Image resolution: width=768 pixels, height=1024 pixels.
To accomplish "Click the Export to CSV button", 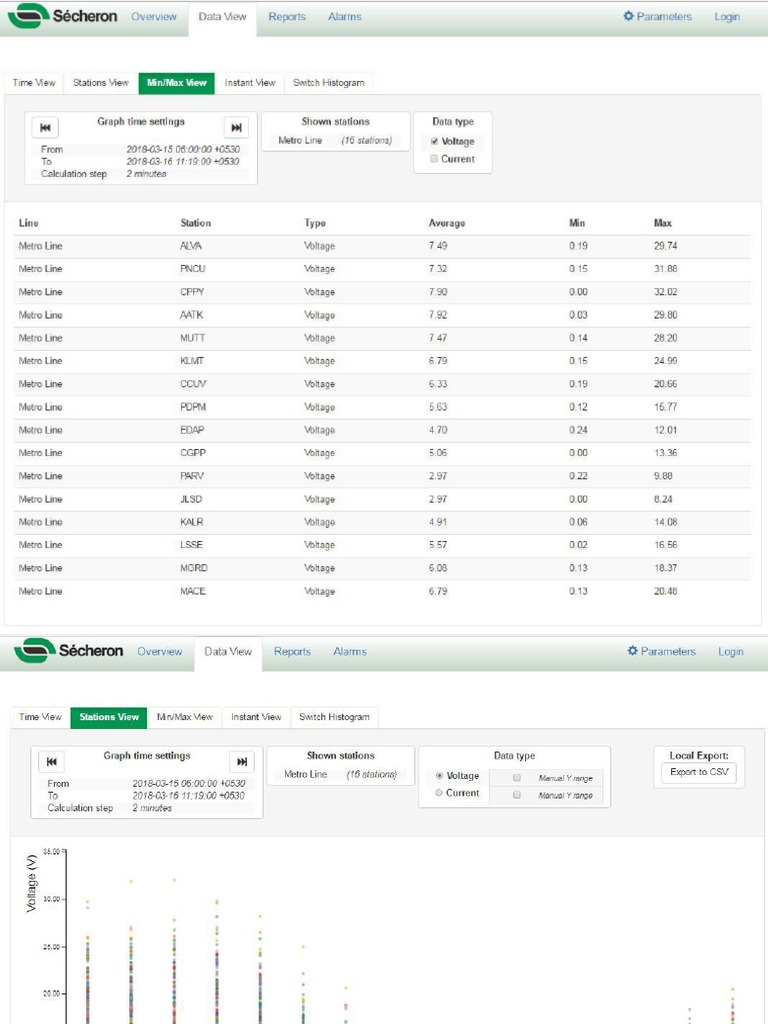I will coord(698,772).
